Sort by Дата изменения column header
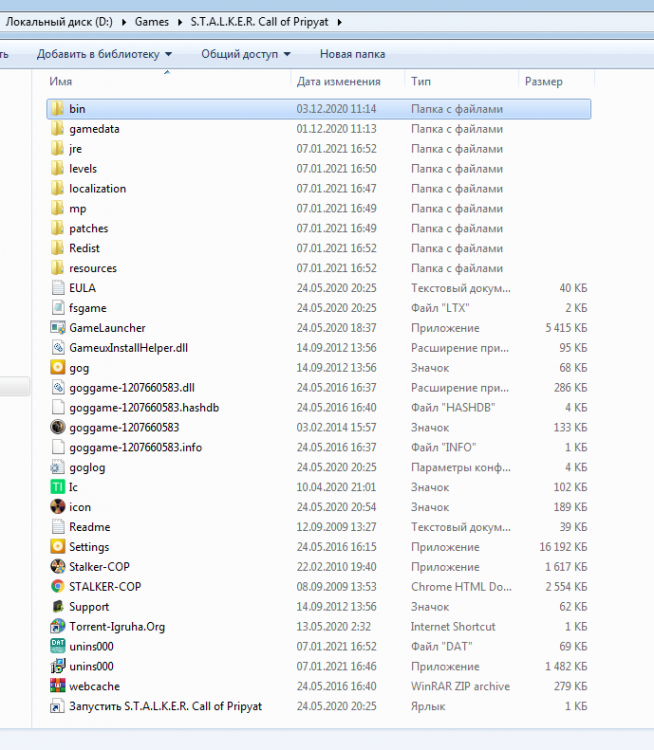The width and height of the screenshot is (654, 750). 348,81
